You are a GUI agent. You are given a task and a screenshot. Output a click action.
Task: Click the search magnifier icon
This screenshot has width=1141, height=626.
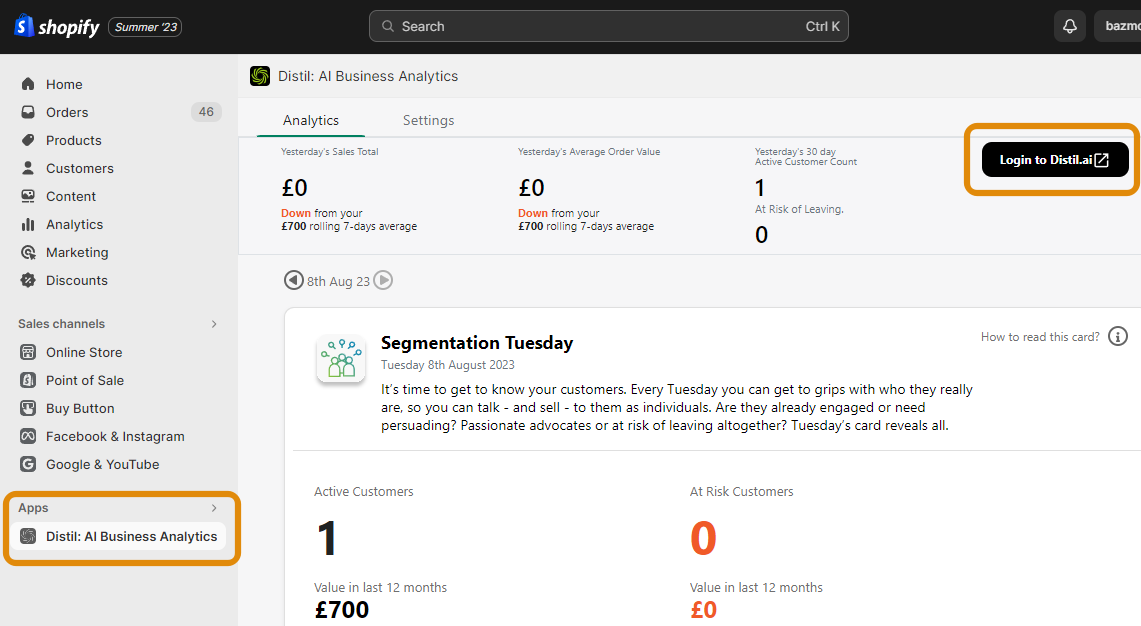[x=388, y=26]
